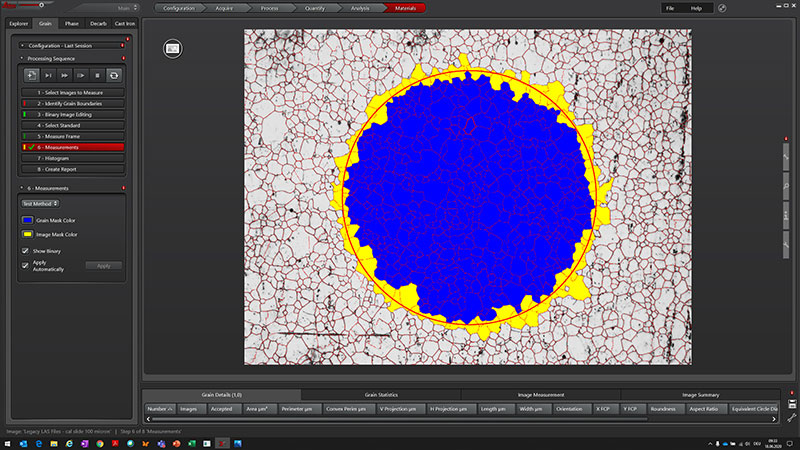This screenshot has height=450, width=800.
Task: Click the wrench tool on right sidebar
Action: 787,242
